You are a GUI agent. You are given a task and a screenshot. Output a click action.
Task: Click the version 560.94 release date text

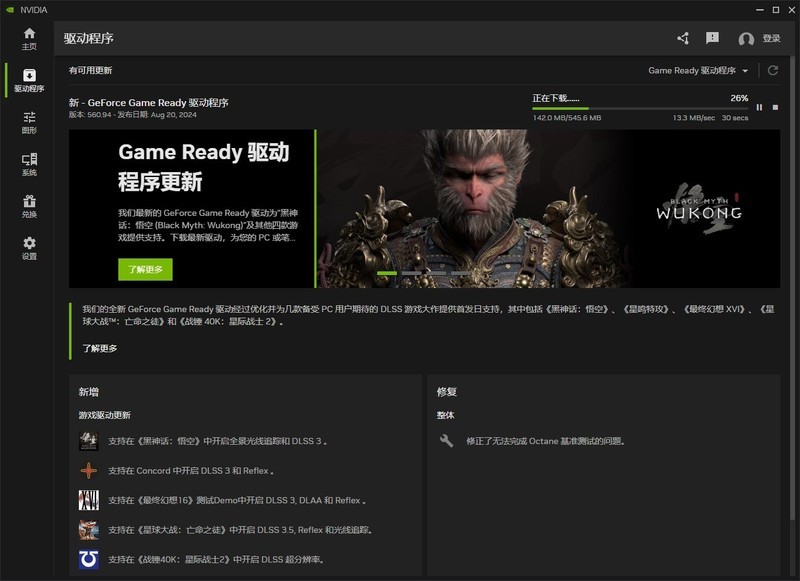pos(133,115)
